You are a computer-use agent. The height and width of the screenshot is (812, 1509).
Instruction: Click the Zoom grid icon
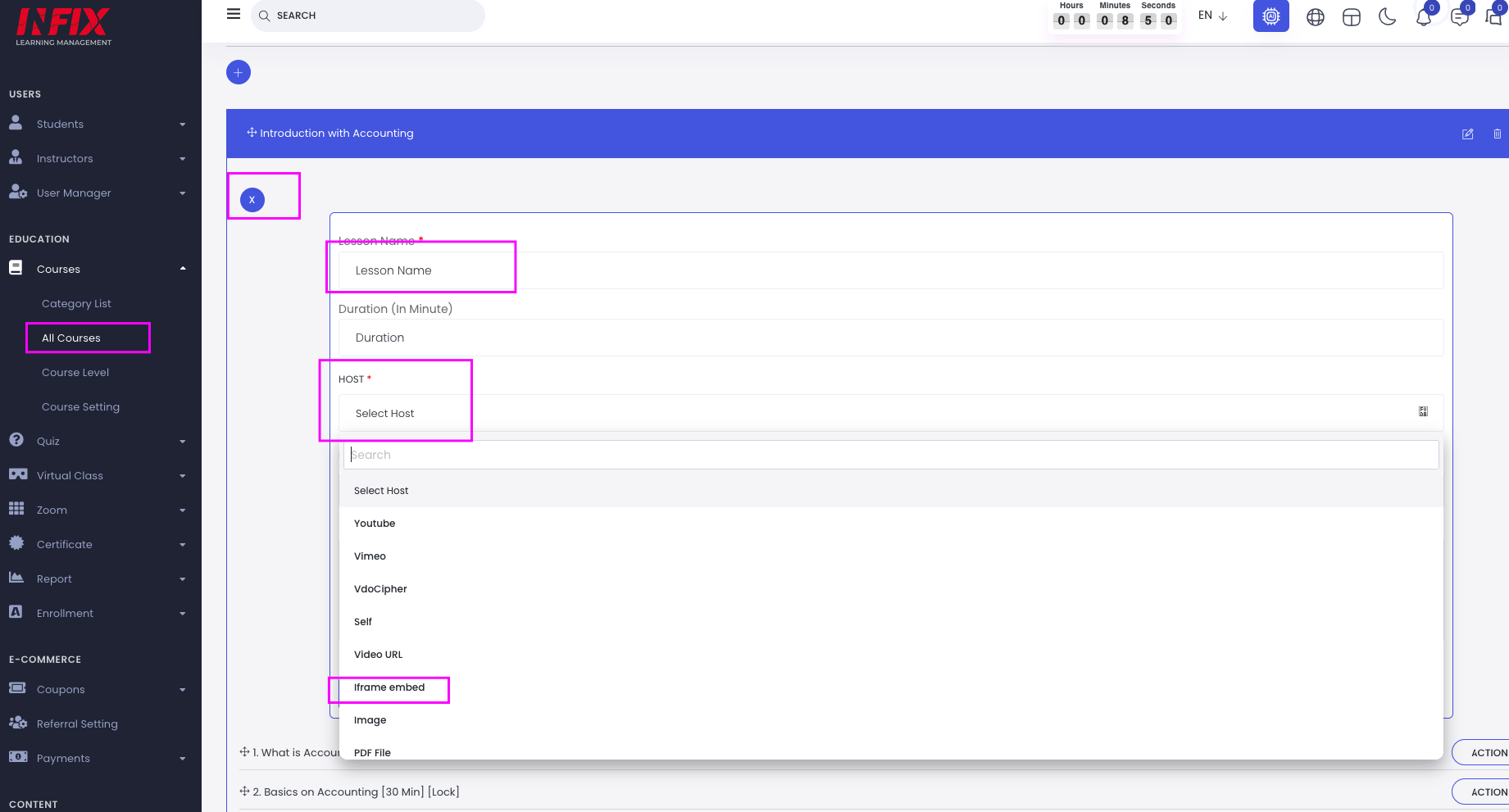point(16,509)
